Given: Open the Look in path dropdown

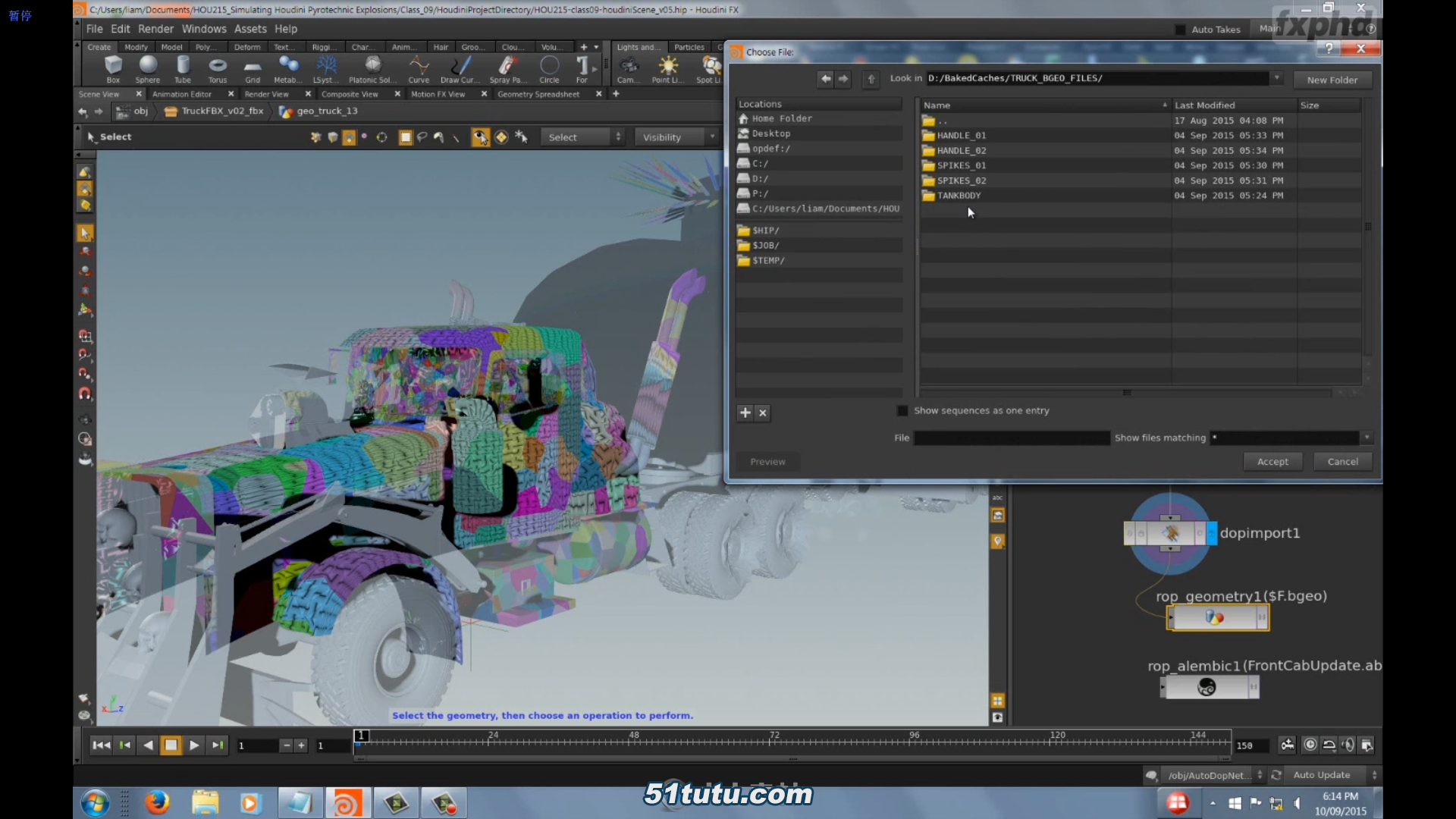Looking at the screenshot, I should [1276, 78].
